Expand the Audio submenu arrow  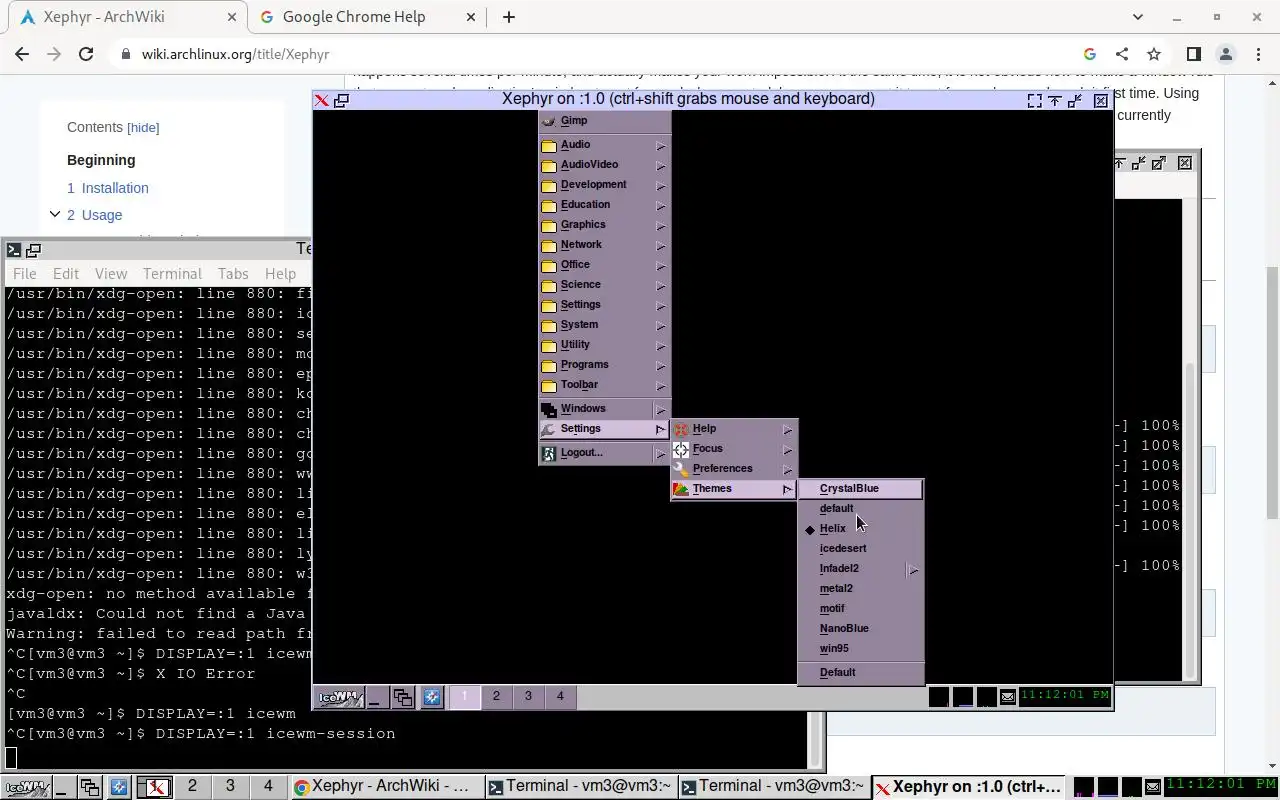tap(660, 146)
